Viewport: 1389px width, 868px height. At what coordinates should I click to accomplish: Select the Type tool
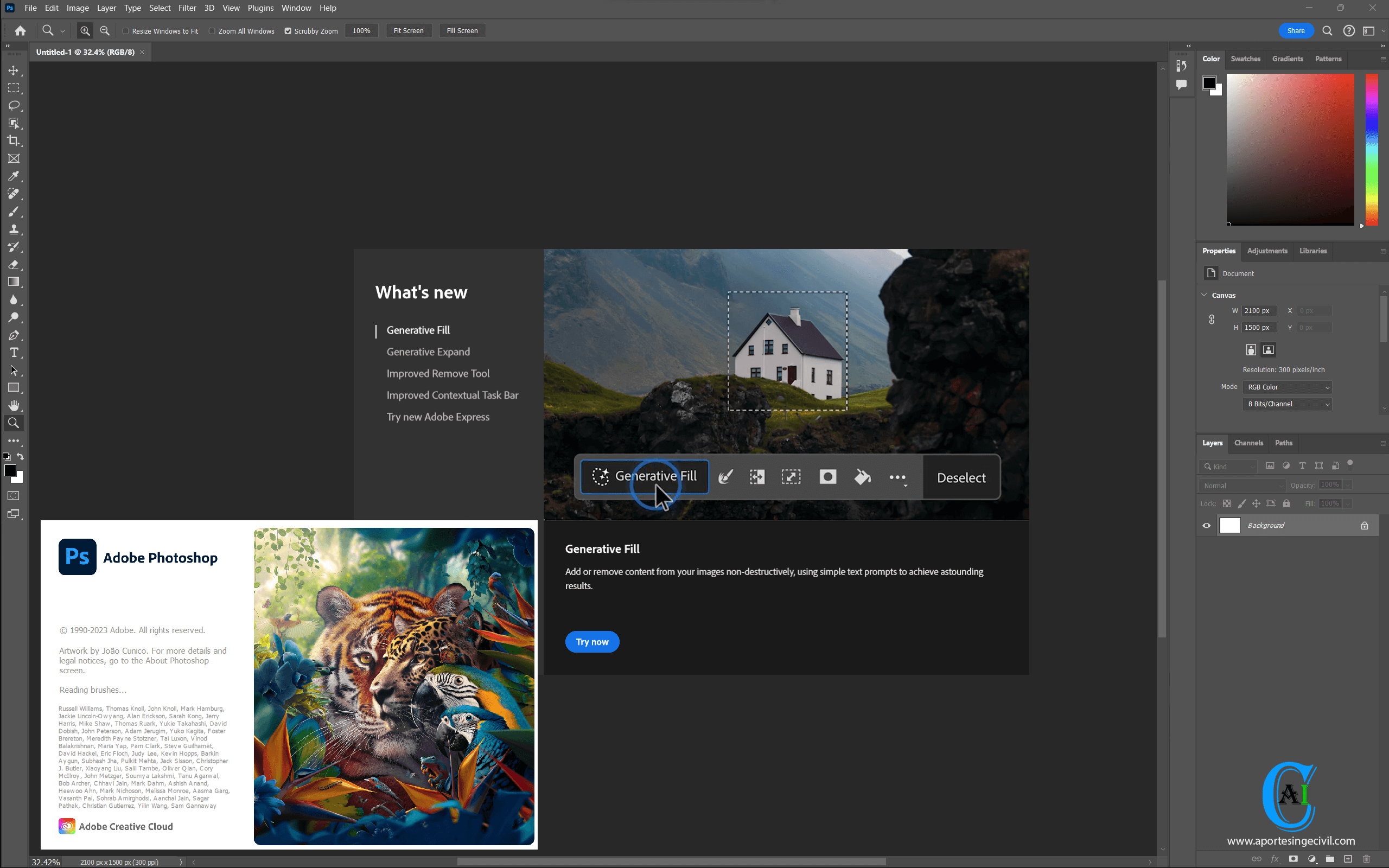14,353
